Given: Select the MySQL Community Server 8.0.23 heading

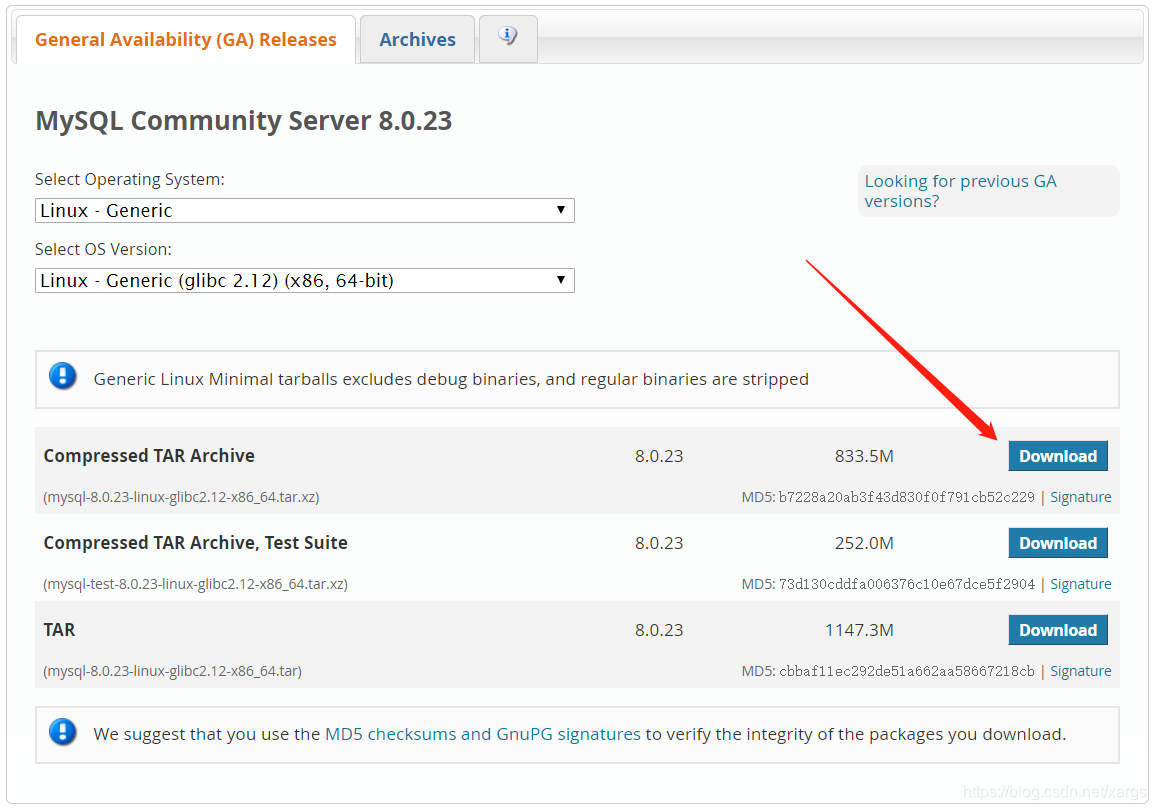Looking at the screenshot, I should tap(243, 121).
